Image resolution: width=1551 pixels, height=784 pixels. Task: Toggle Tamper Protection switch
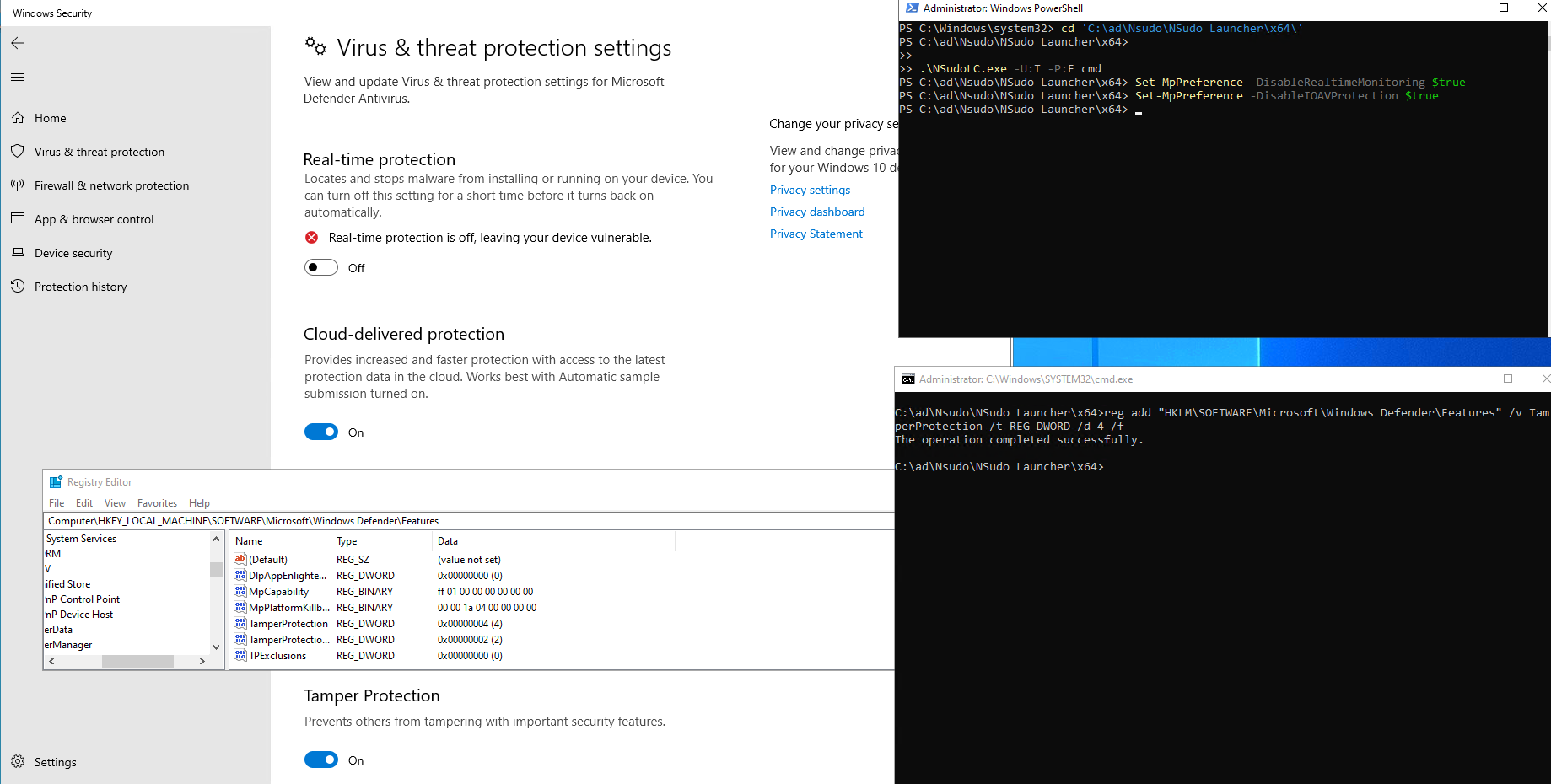pyautogui.click(x=321, y=760)
